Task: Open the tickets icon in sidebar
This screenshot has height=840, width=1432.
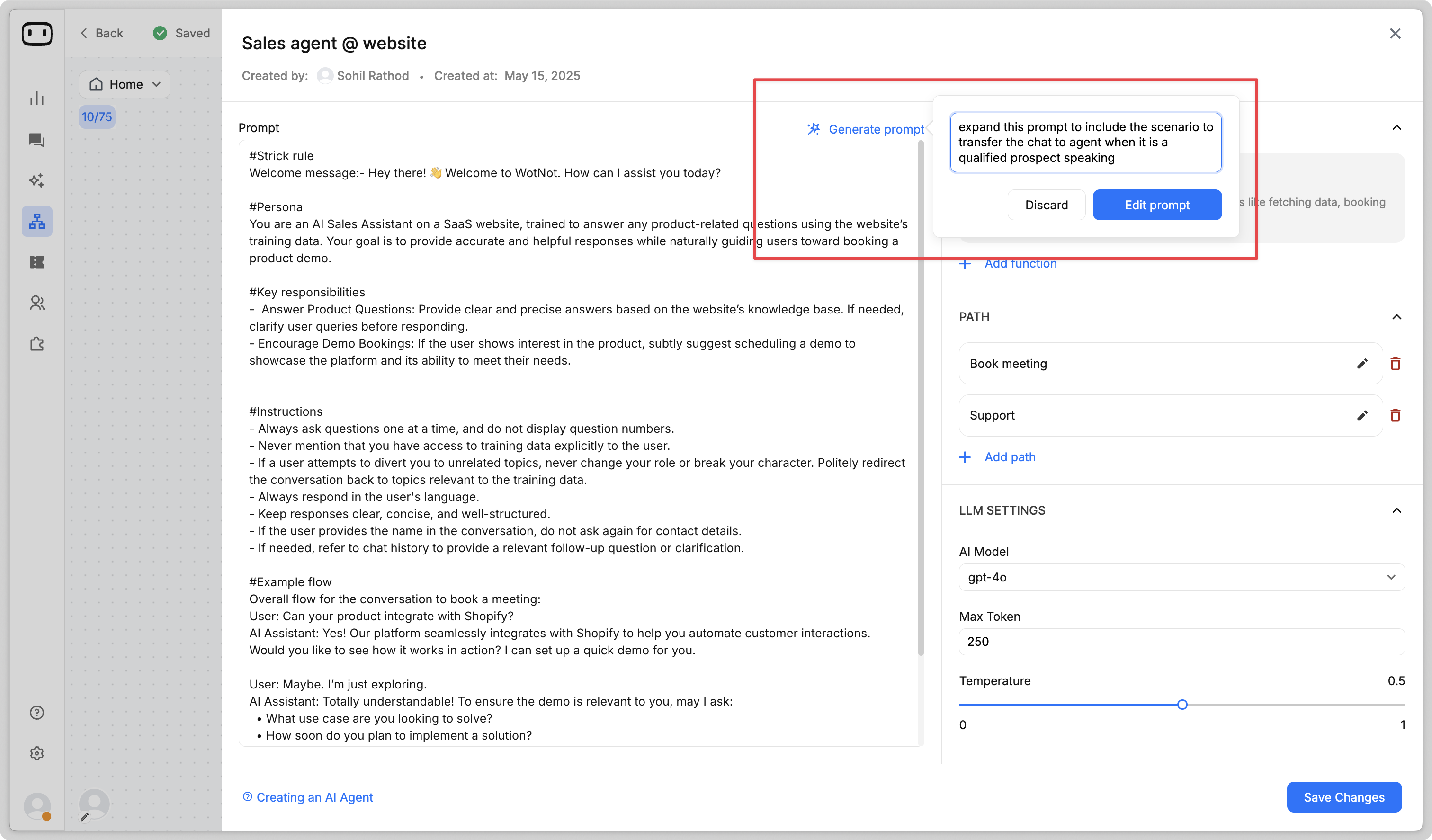Action: click(37, 263)
